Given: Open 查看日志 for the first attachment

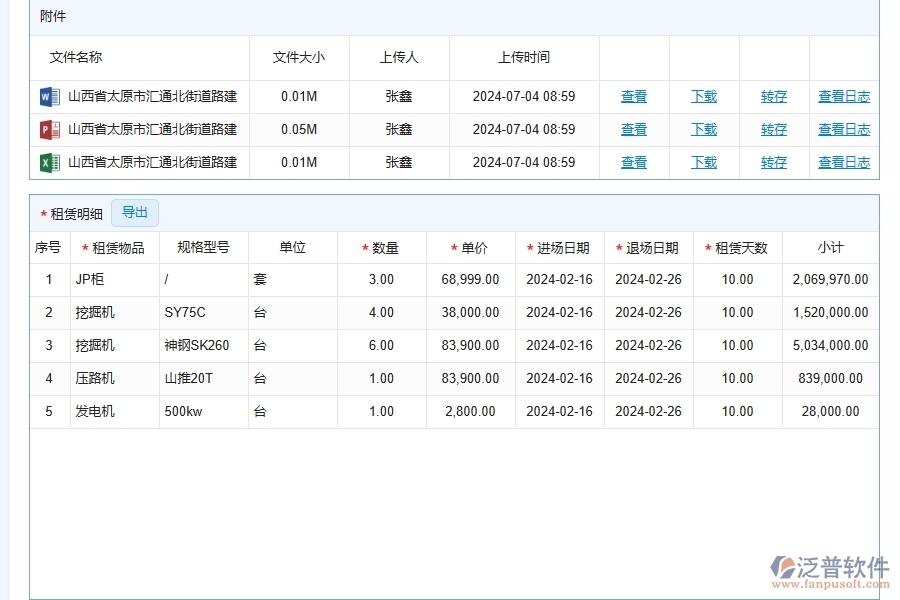Looking at the screenshot, I should pyautogui.click(x=843, y=96).
